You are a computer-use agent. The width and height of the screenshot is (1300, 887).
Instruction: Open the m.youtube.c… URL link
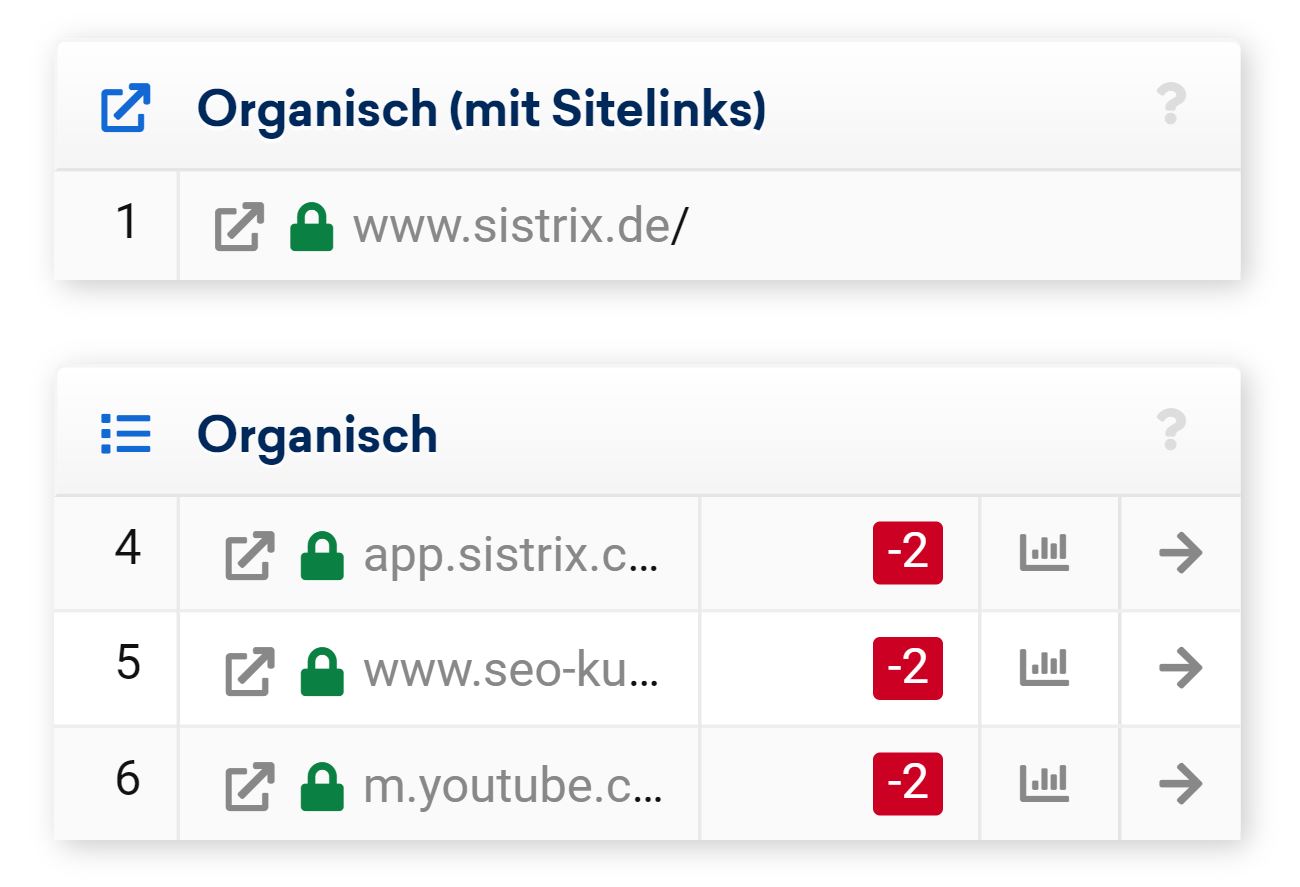[510, 786]
